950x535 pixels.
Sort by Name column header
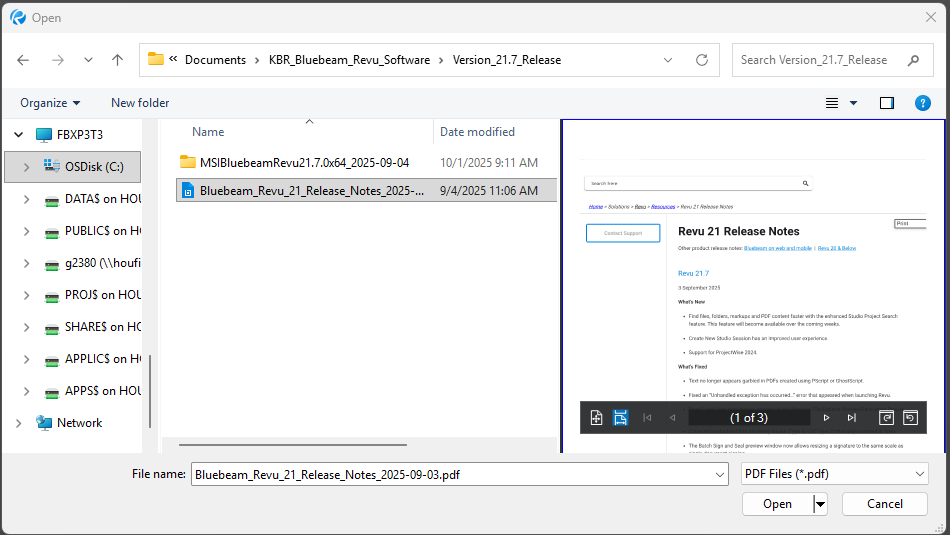208,132
